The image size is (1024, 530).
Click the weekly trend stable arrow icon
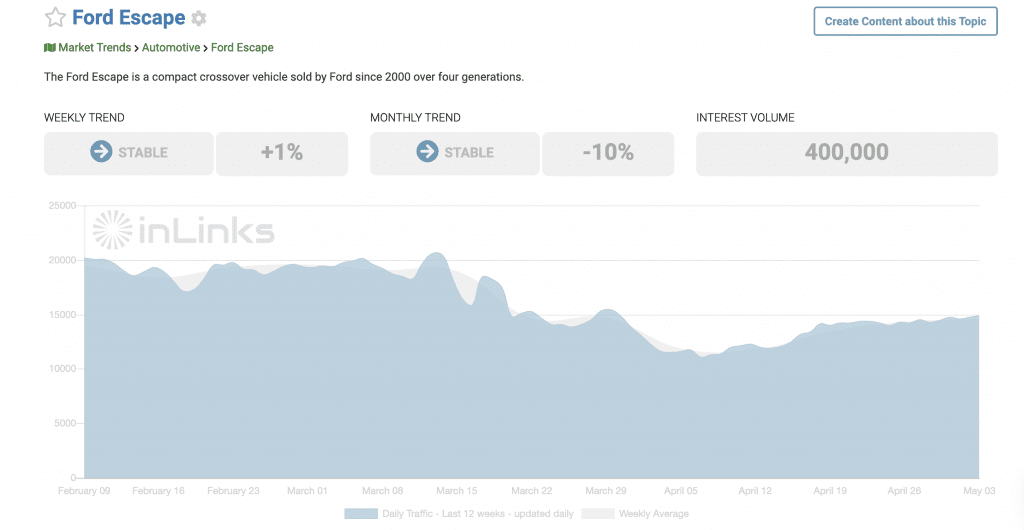coord(101,151)
